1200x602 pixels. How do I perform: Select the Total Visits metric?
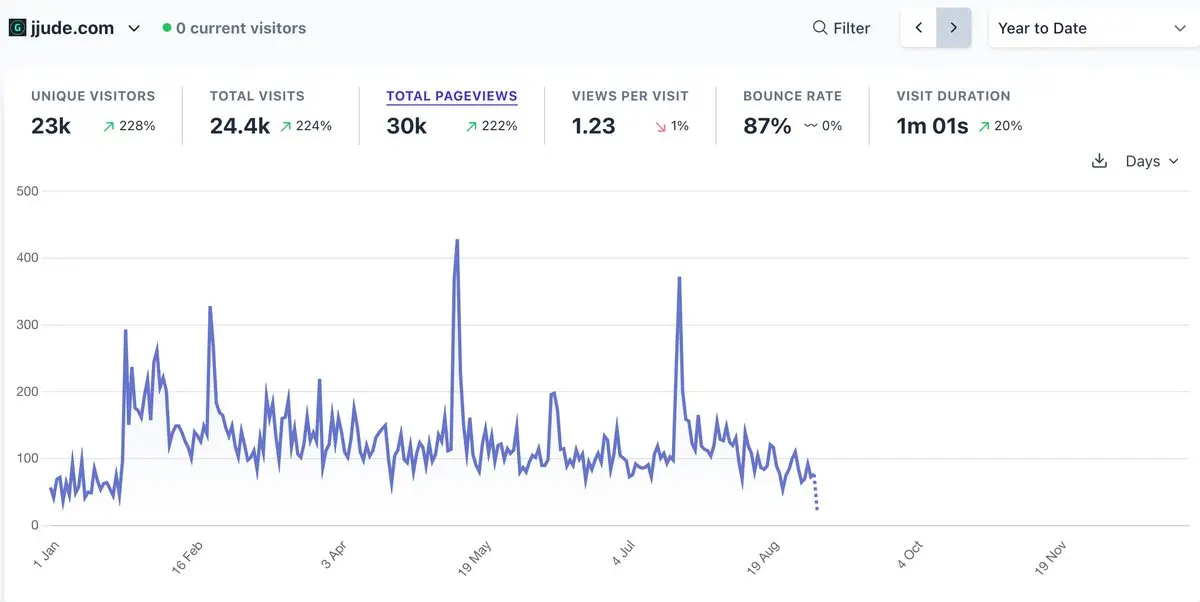tap(257, 96)
